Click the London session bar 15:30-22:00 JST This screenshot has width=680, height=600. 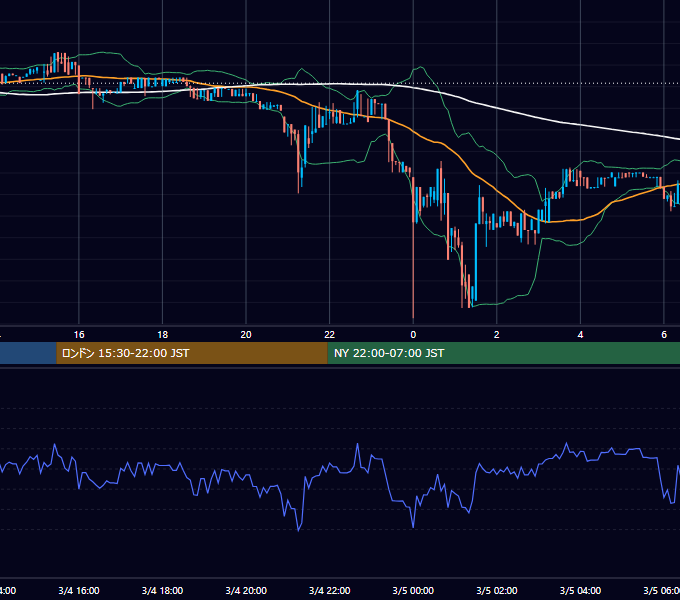tap(192, 353)
